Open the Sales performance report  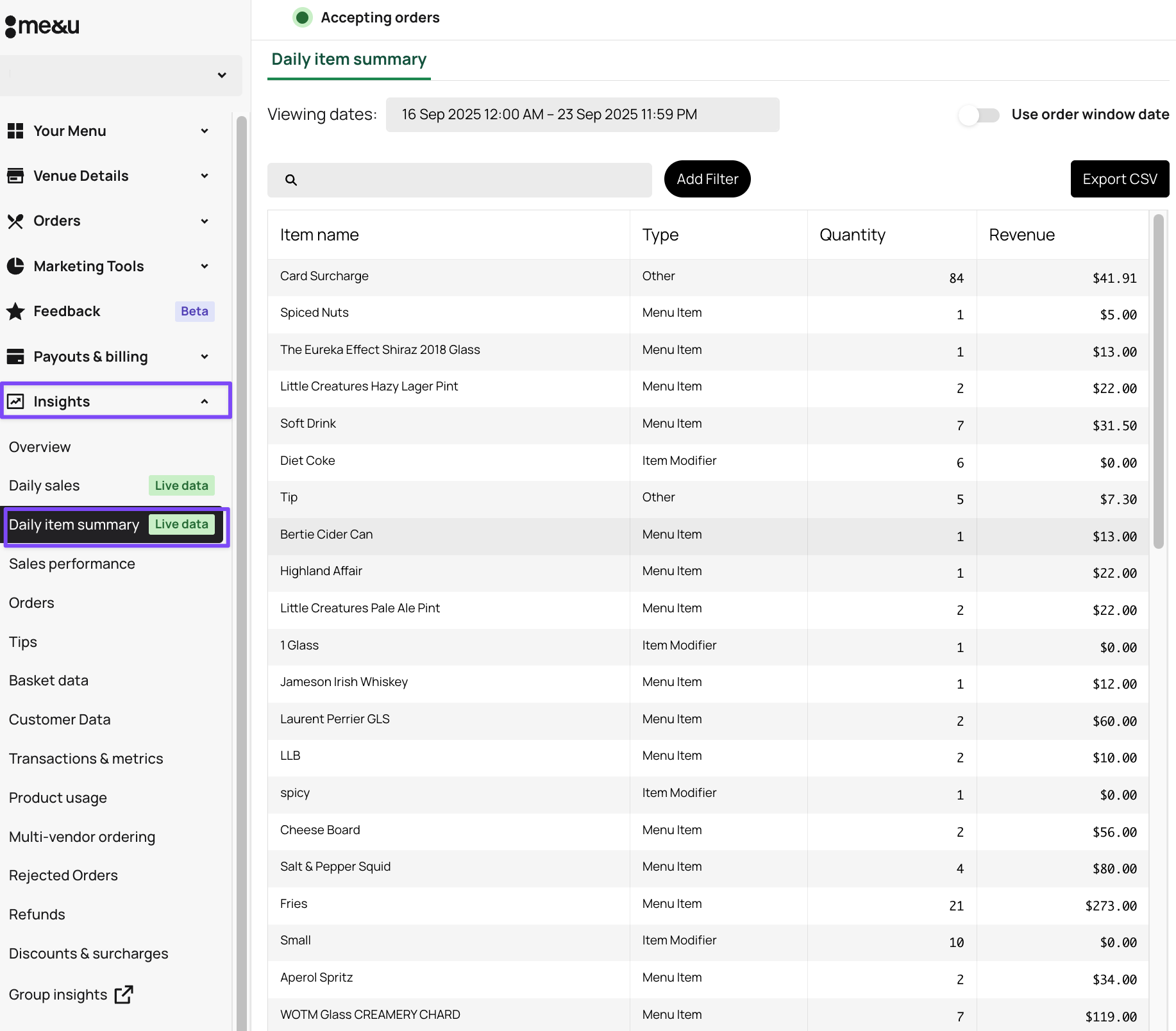72,564
